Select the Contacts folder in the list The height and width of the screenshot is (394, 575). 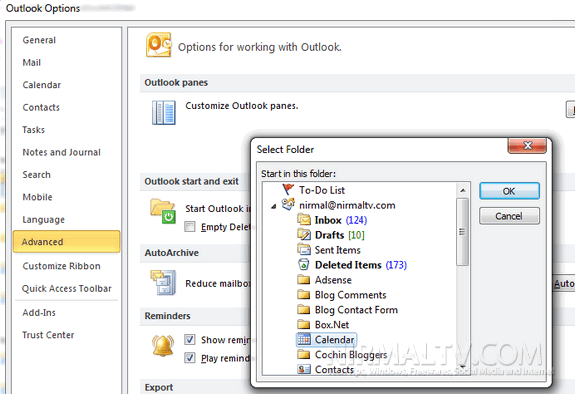pos(334,369)
